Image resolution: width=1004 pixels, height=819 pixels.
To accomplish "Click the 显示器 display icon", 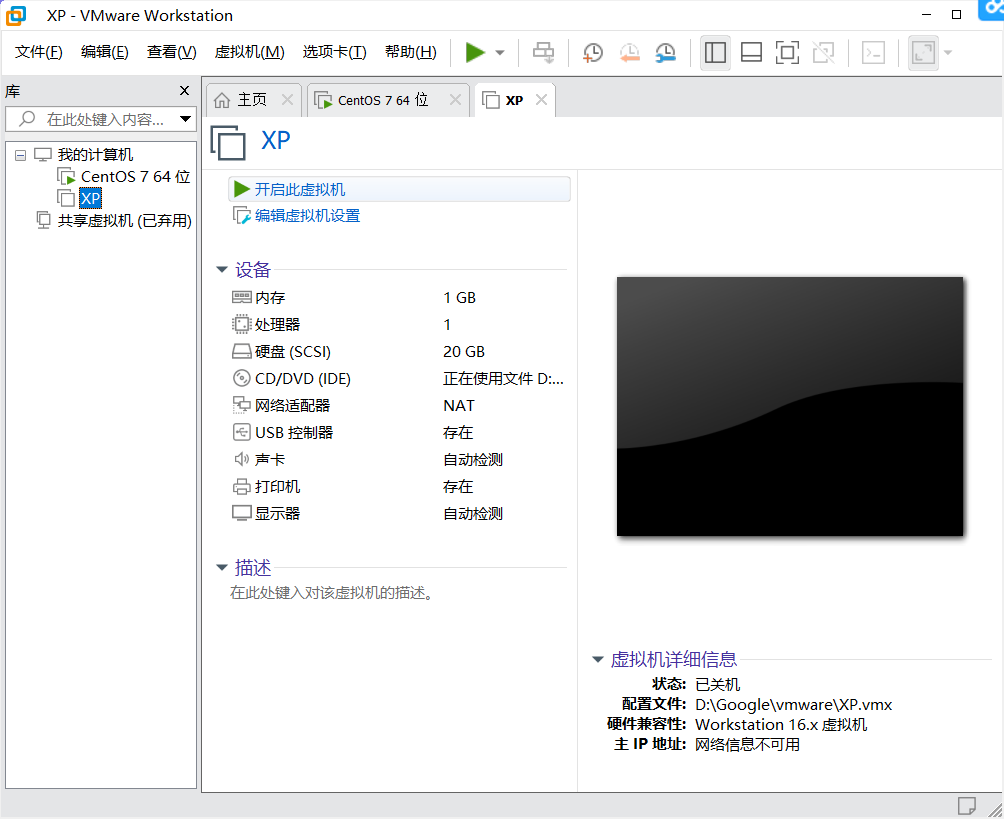I will pos(241,514).
